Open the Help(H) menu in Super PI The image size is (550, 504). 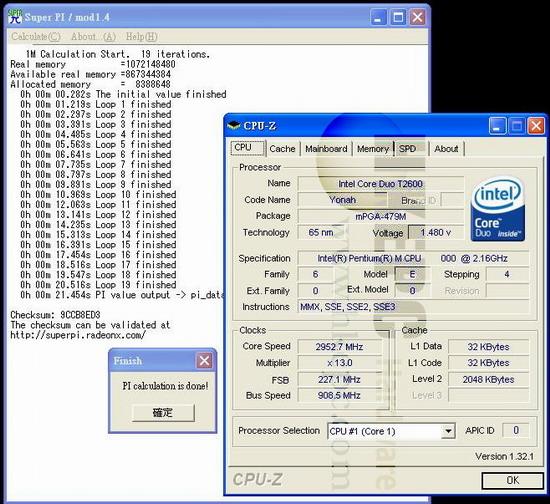tap(142, 36)
